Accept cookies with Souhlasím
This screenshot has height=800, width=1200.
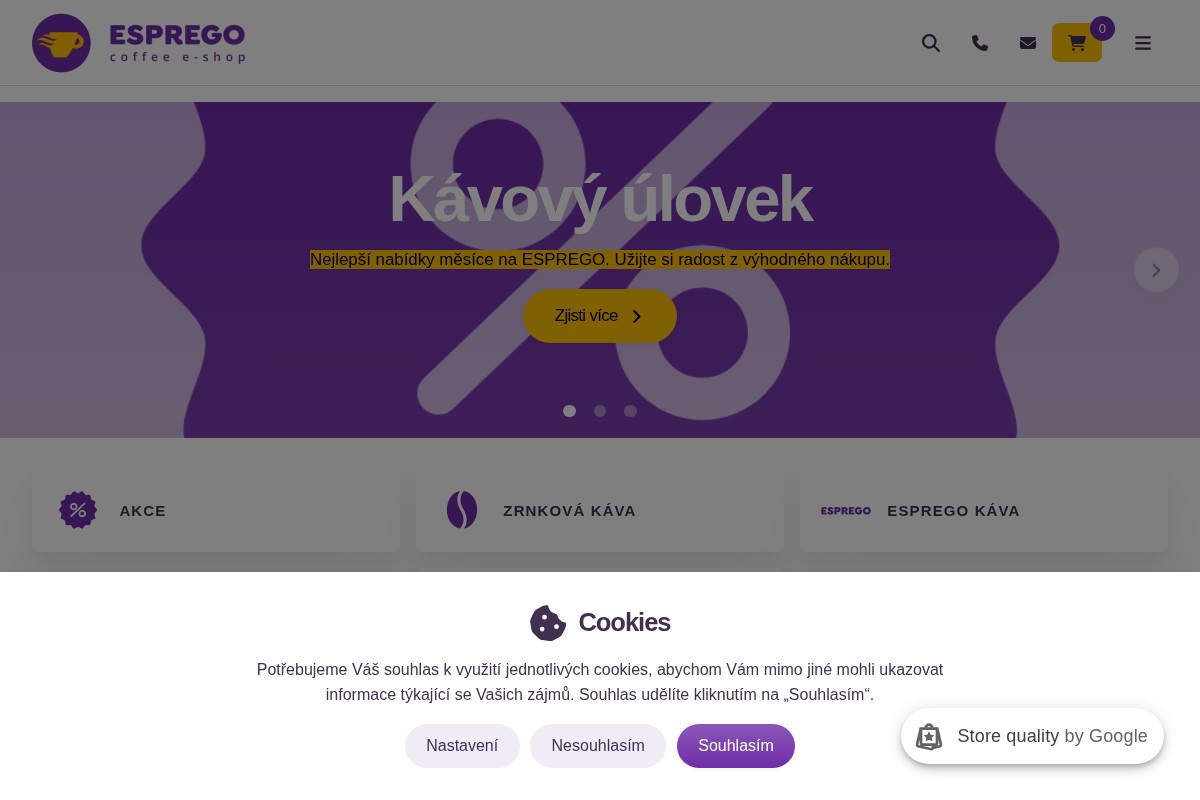[x=736, y=746]
